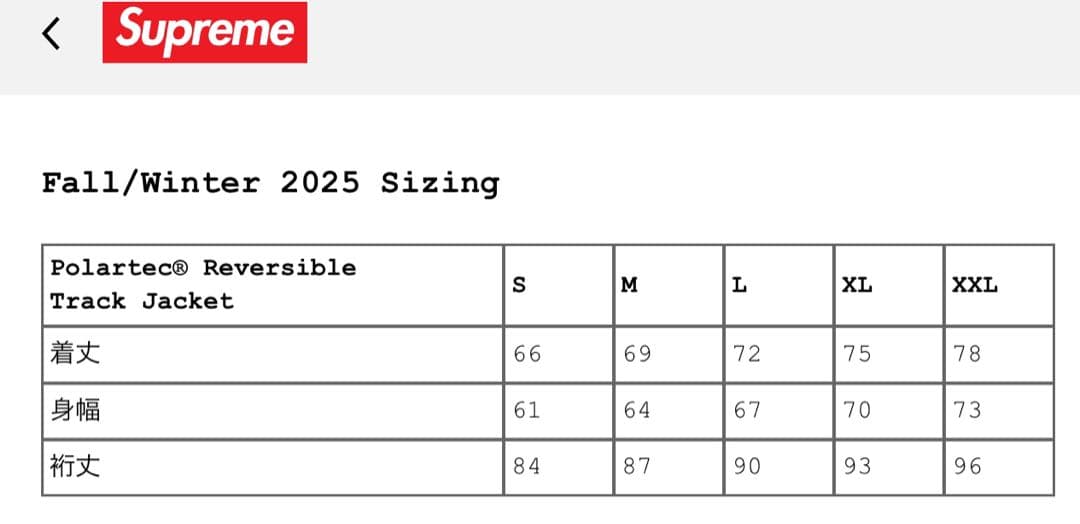1080x524 pixels.
Task: Click the Polartec Reversible Track Jacket cell
Action: click(203, 284)
